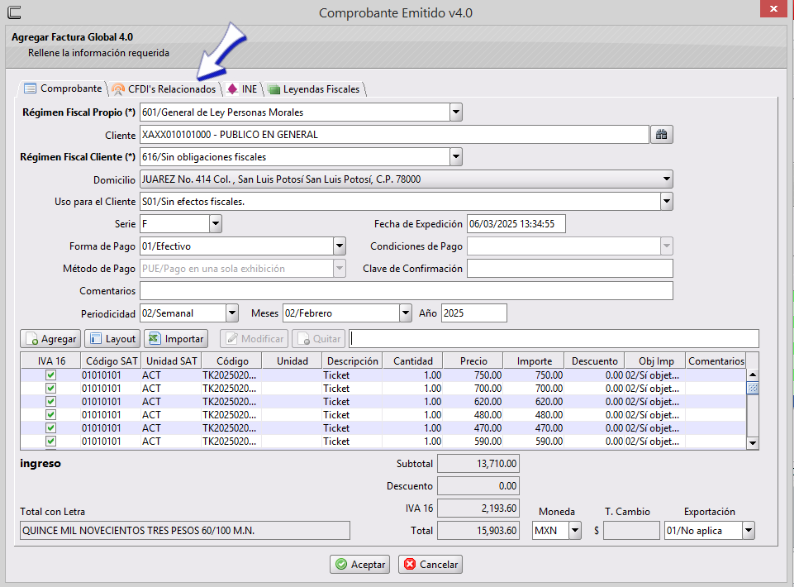Click the Cantidad column header
Image resolution: width=794 pixels, height=587 pixels.
[x=413, y=361]
